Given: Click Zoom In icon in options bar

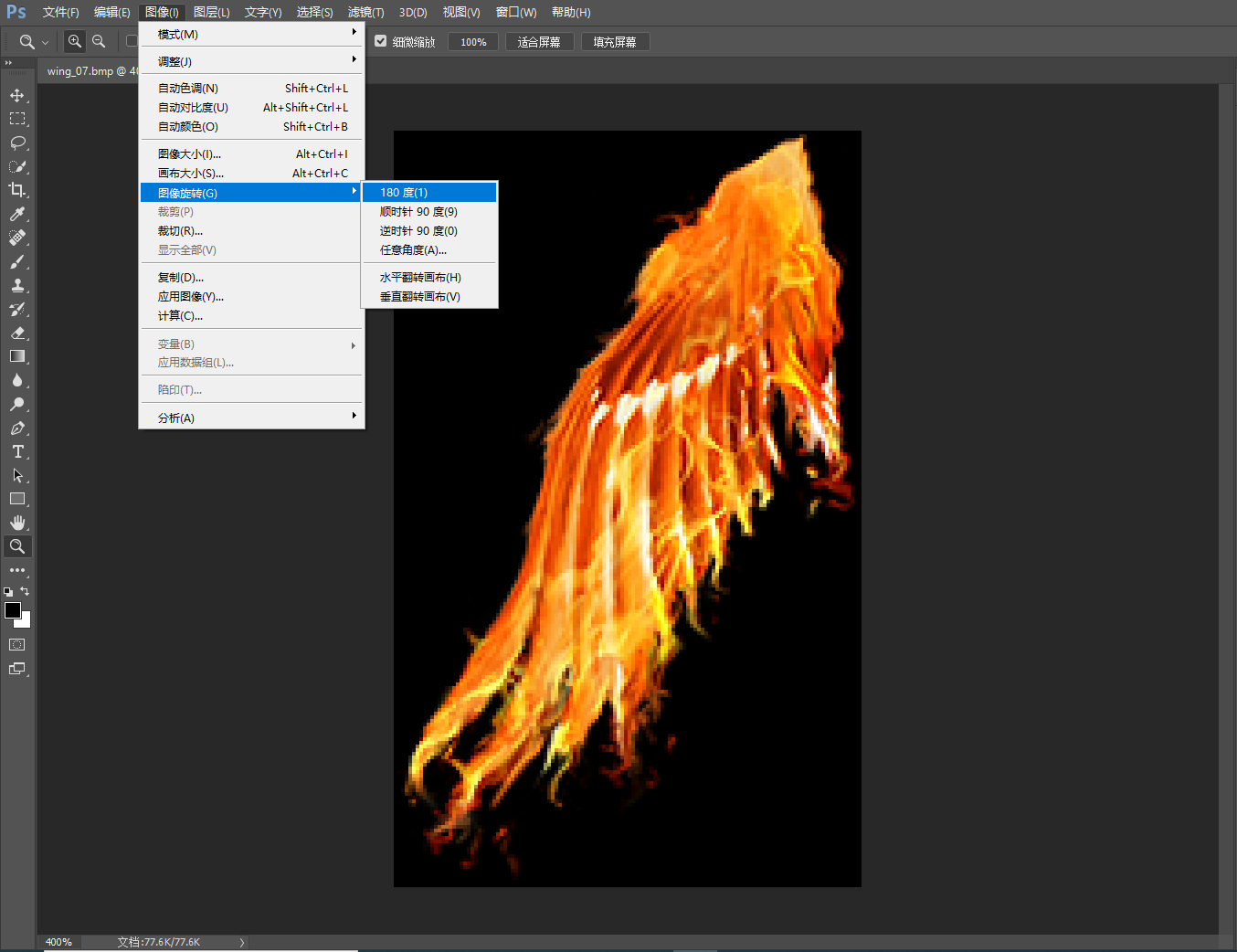Looking at the screenshot, I should point(75,41).
